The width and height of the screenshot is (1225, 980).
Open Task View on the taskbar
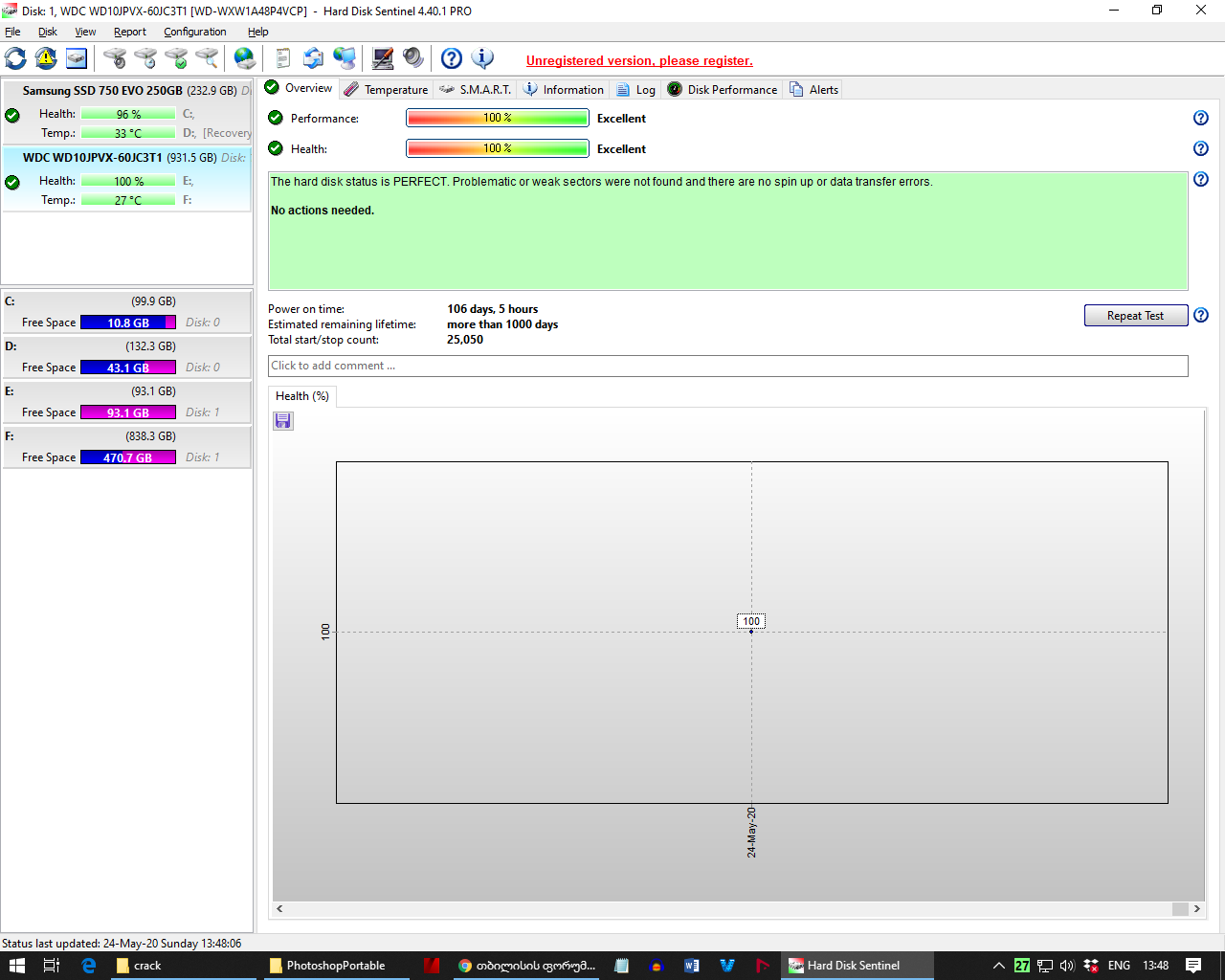click(52, 966)
